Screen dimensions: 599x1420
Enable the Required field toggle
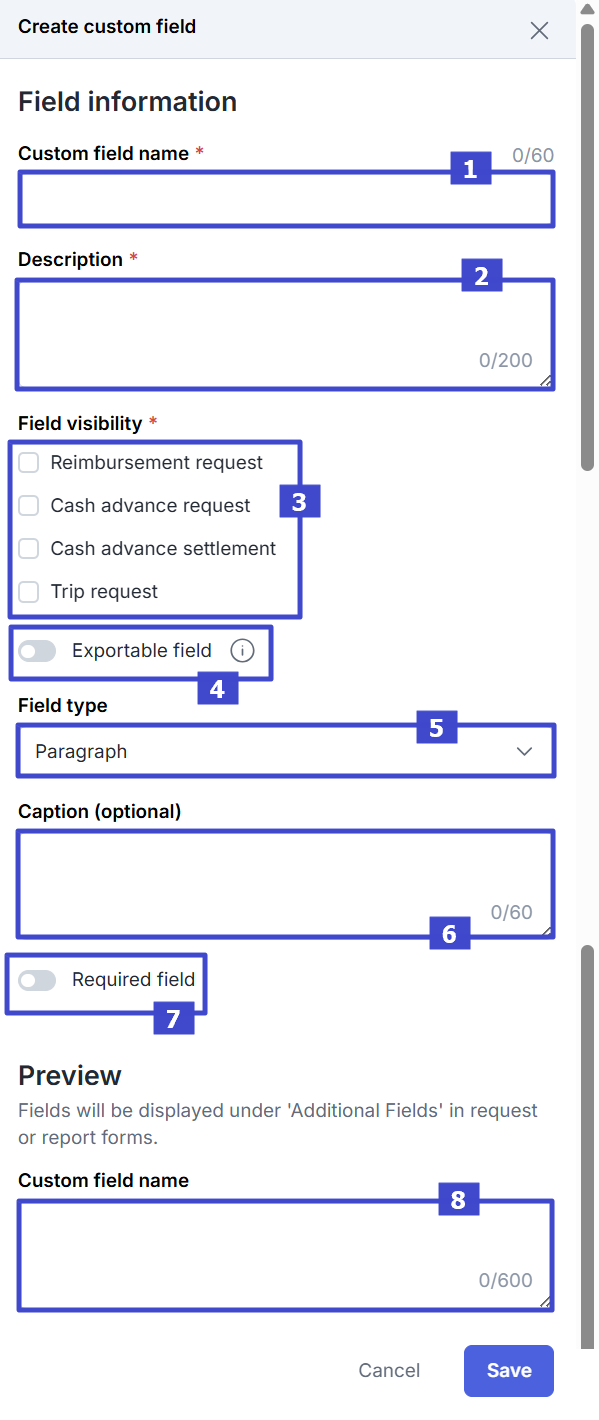(x=37, y=980)
